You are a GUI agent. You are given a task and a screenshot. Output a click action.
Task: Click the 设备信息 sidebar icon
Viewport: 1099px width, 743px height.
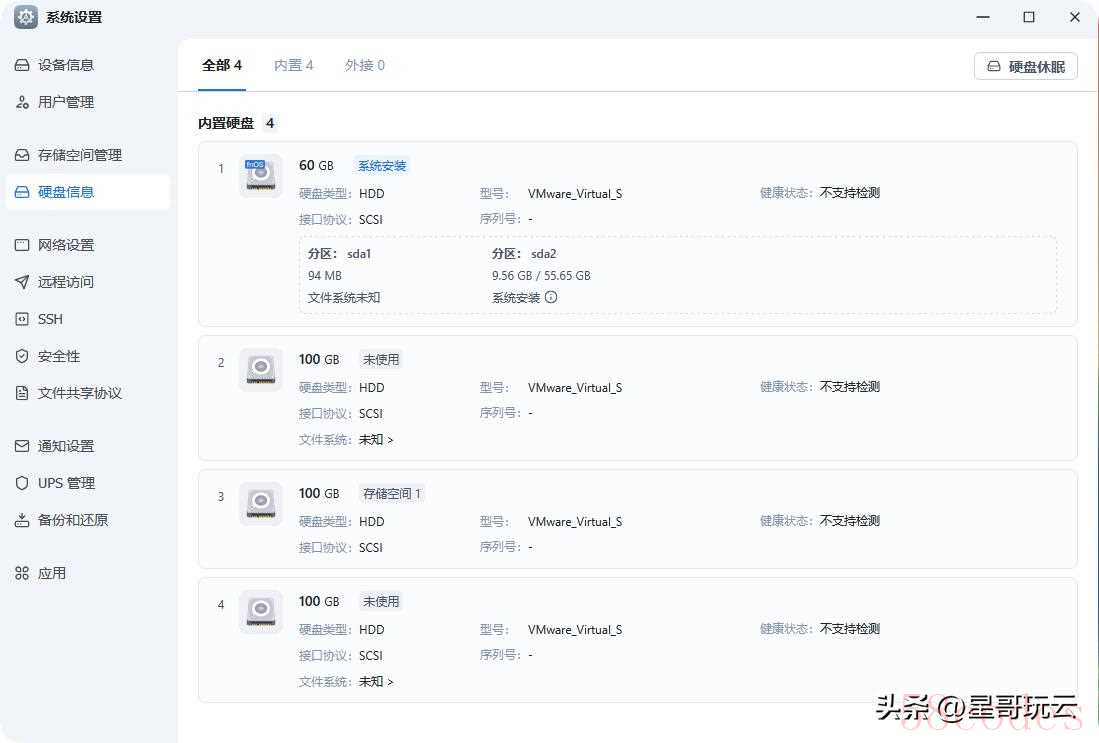point(22,65)
